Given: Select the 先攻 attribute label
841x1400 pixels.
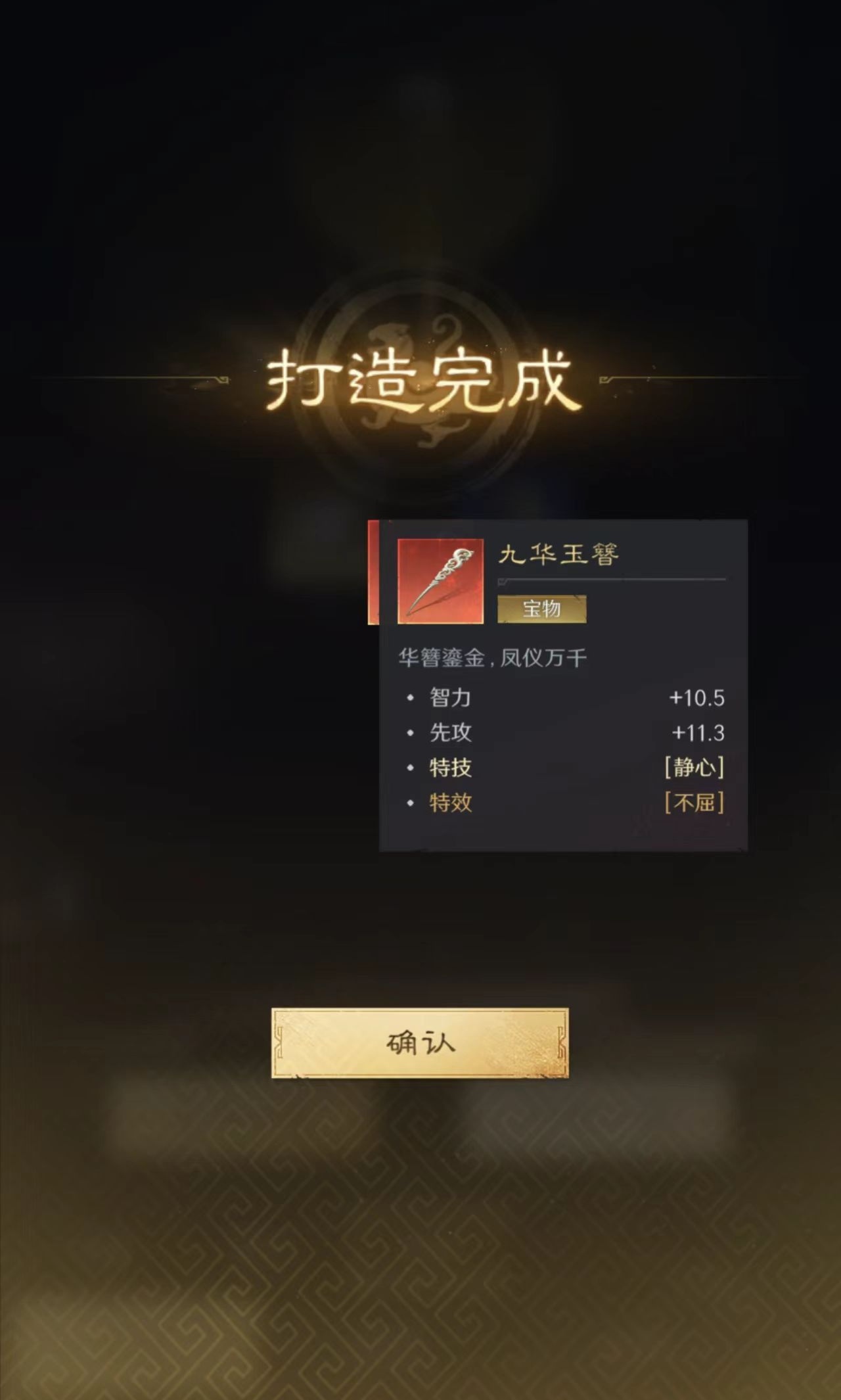Looking at the screenshot, I should coord(450,732).
